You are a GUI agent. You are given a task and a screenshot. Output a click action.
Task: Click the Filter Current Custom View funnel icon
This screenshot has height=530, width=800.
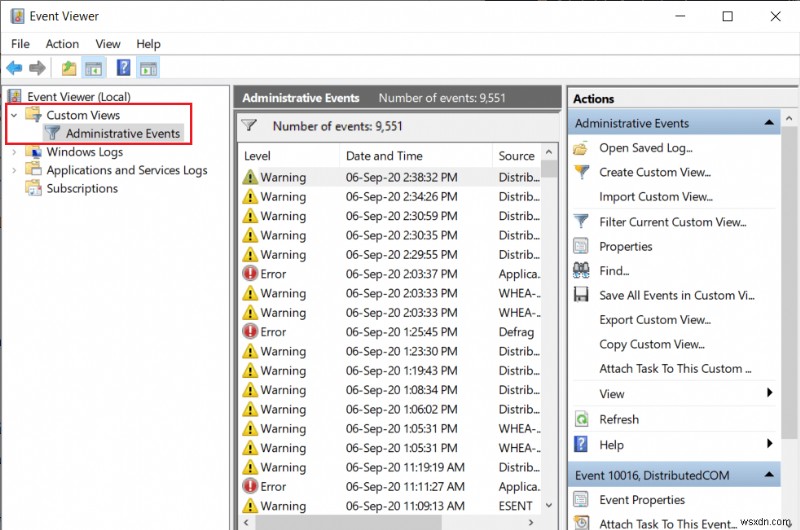581,221
